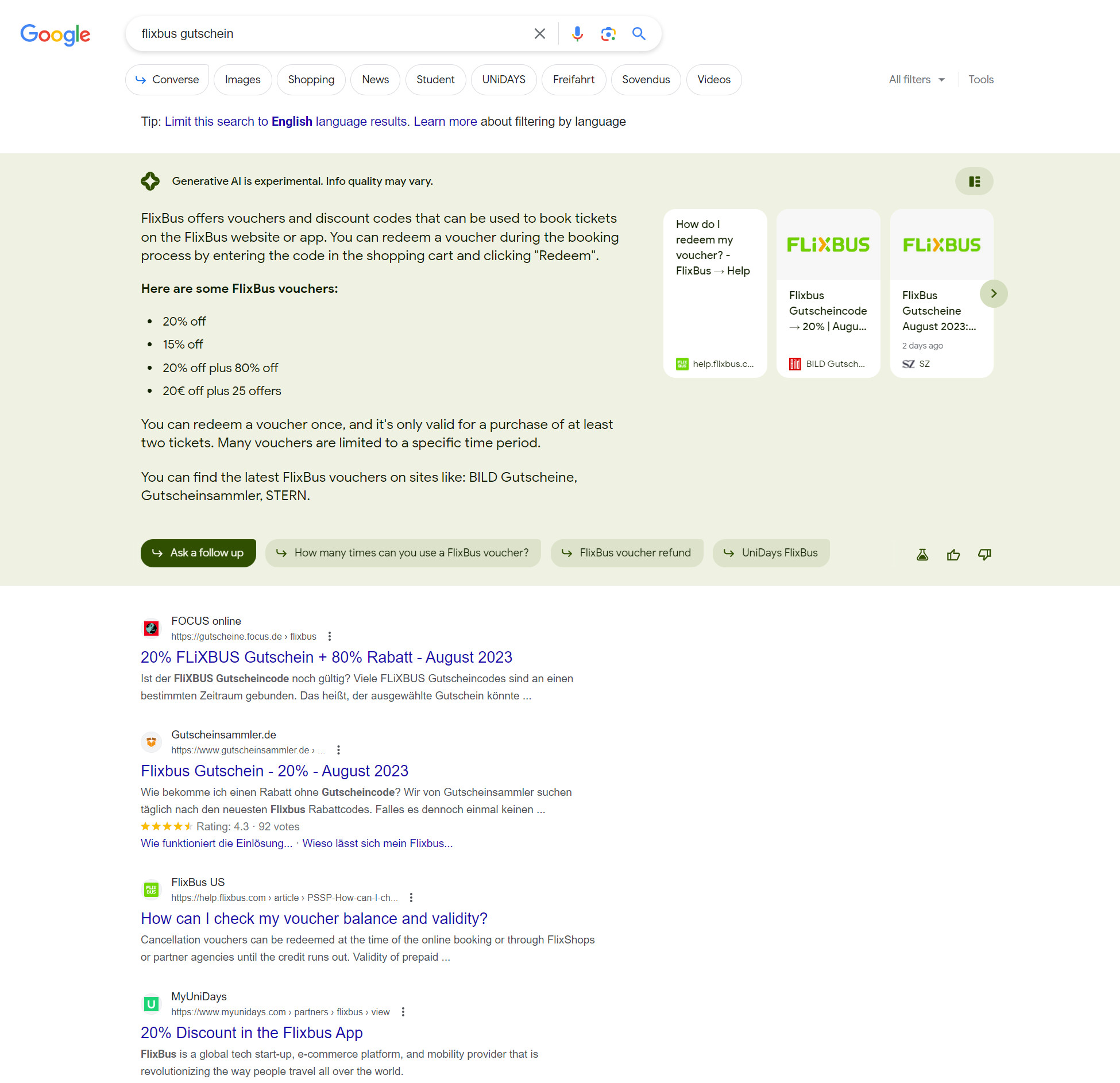The height and width of the screenshot is (1083, 1120).
Task: Give thumbs up on the AI answer
Action: [x=953, y=554]
